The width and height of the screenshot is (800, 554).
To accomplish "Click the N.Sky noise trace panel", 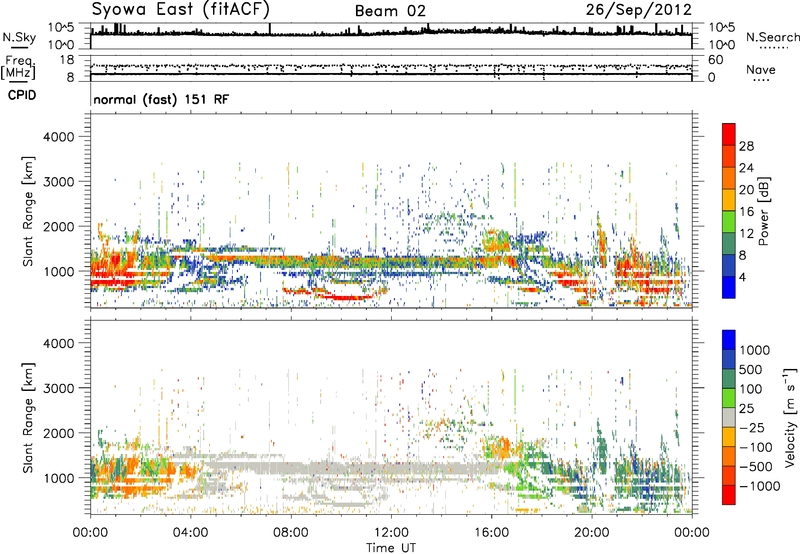I will click(391, 36).
